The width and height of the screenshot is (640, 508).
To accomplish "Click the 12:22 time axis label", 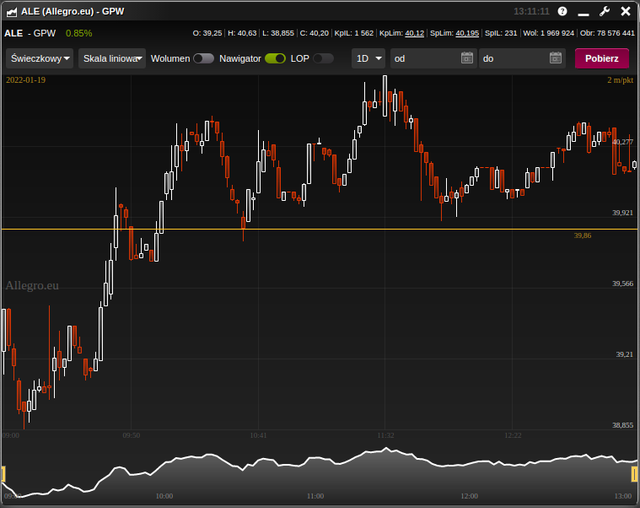I will click(x=513, y=435).
